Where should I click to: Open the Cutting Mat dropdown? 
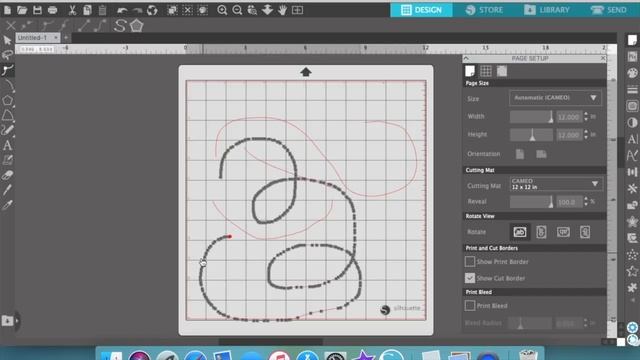(x=556, y=184)
